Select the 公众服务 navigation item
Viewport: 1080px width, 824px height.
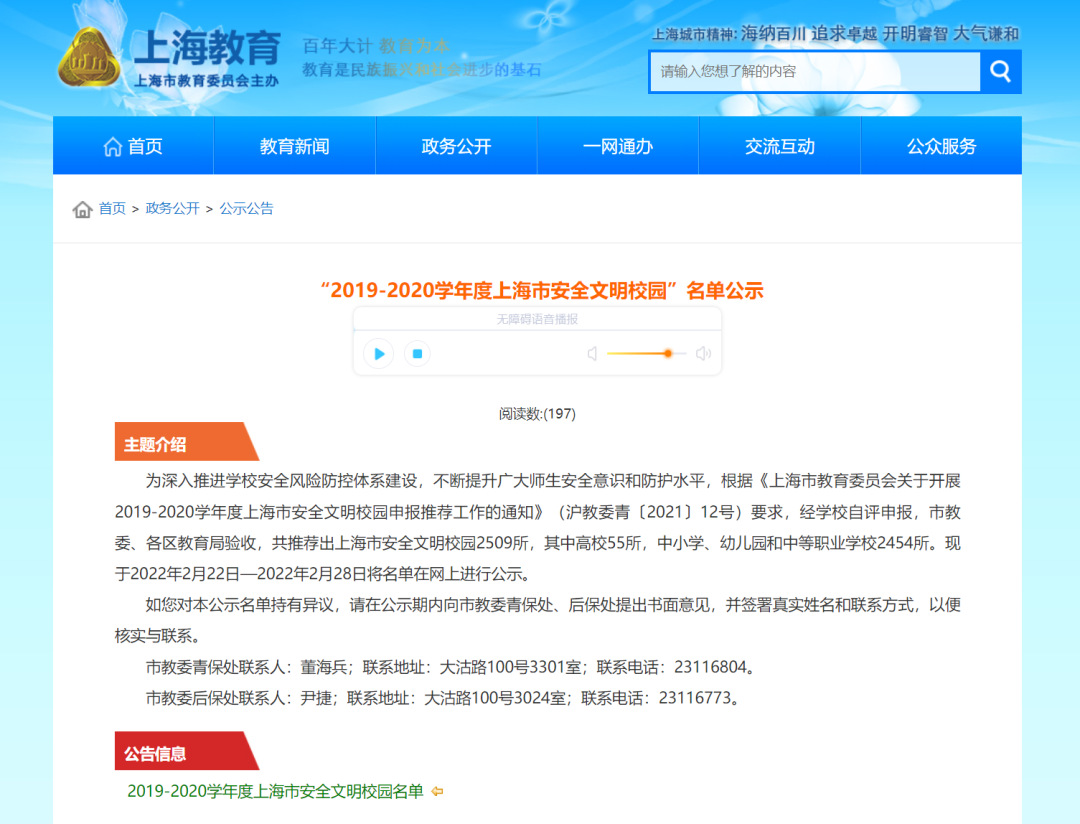pos(941,146)
